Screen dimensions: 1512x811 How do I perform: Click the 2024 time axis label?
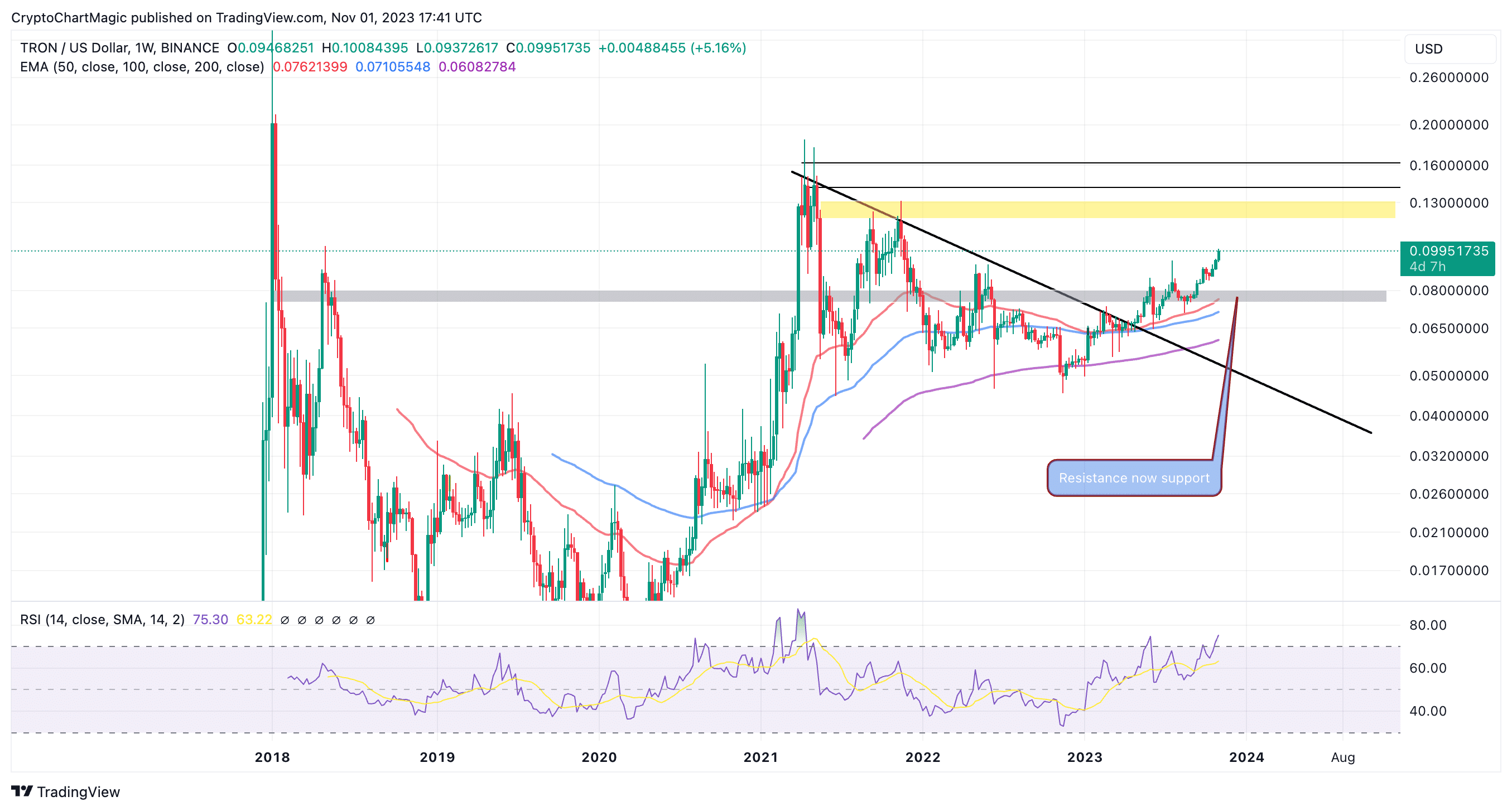pos(1246,757)
